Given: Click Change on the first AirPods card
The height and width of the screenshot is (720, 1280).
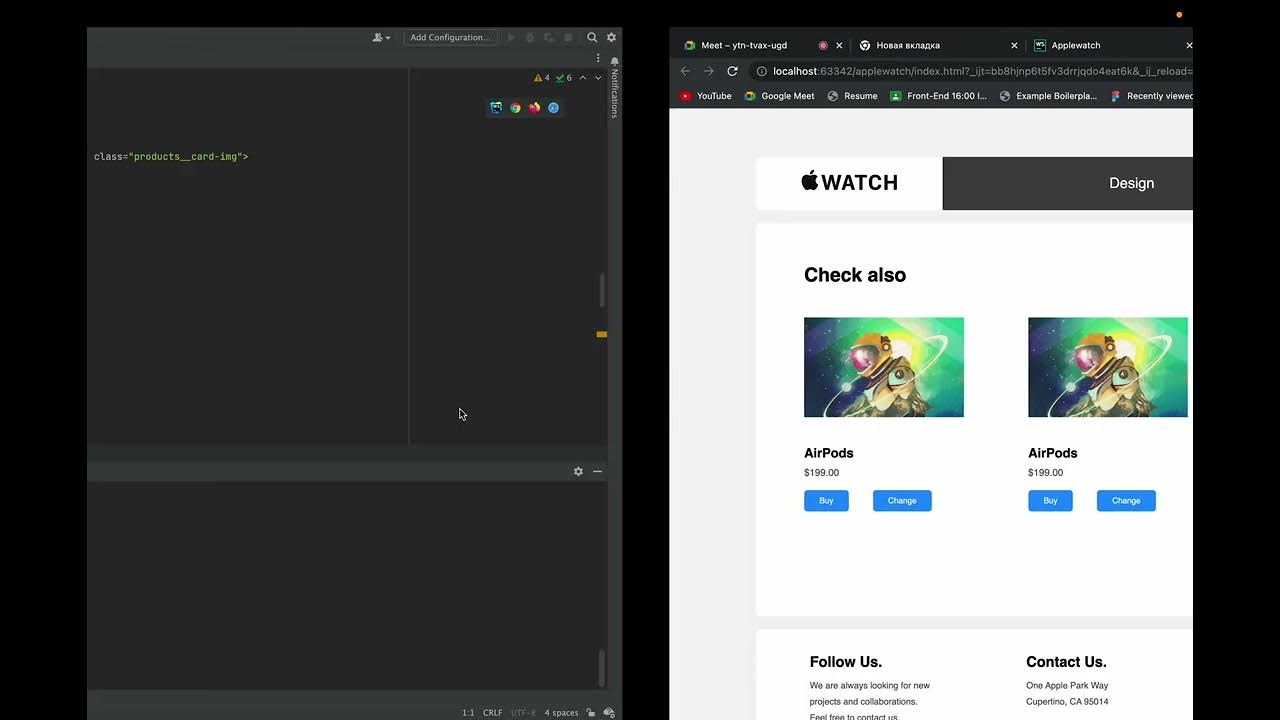Looking at the screenshot, I should [902, 501].
